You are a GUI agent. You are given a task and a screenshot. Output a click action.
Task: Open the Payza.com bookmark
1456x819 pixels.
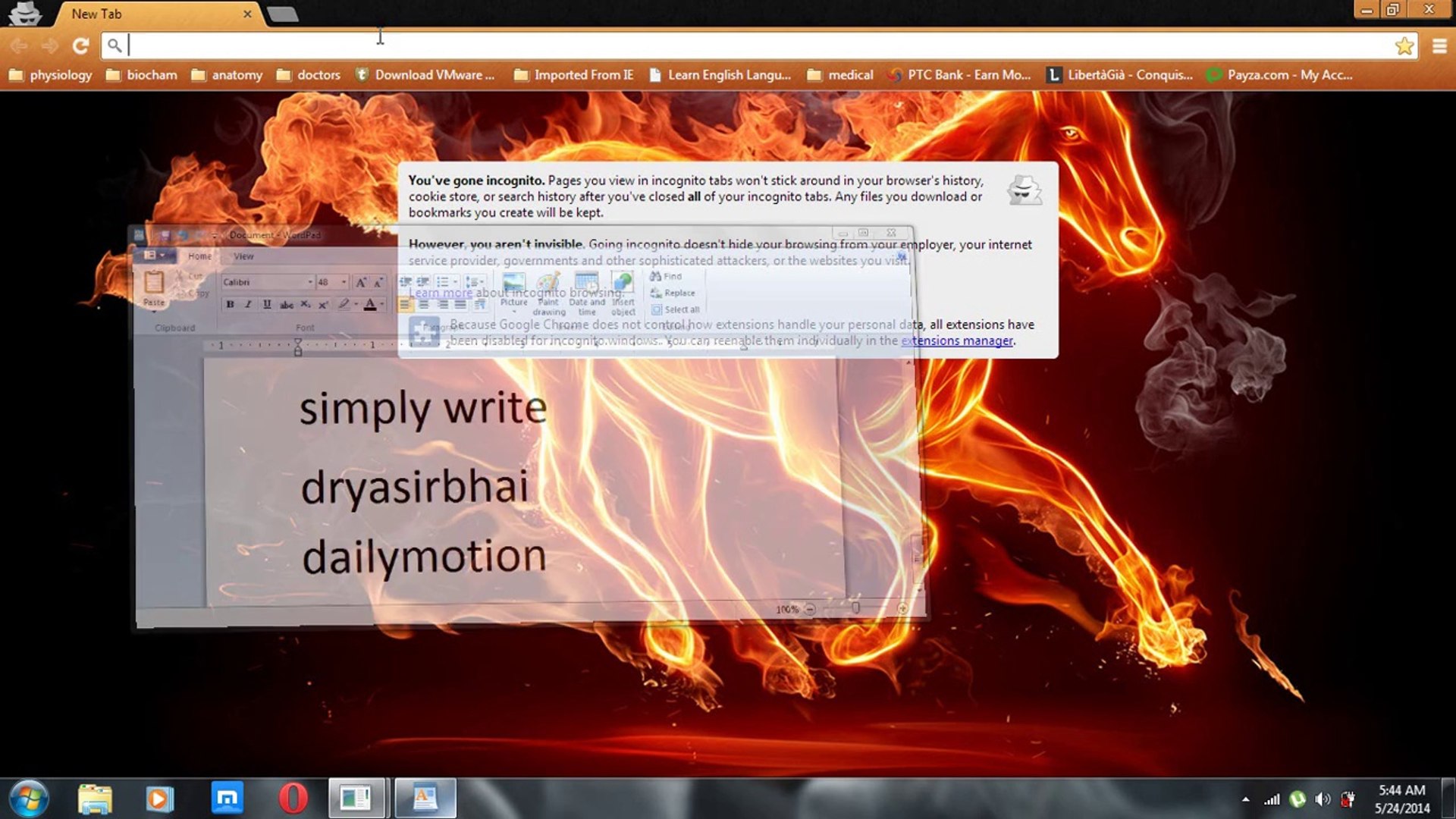(1279, 75)
